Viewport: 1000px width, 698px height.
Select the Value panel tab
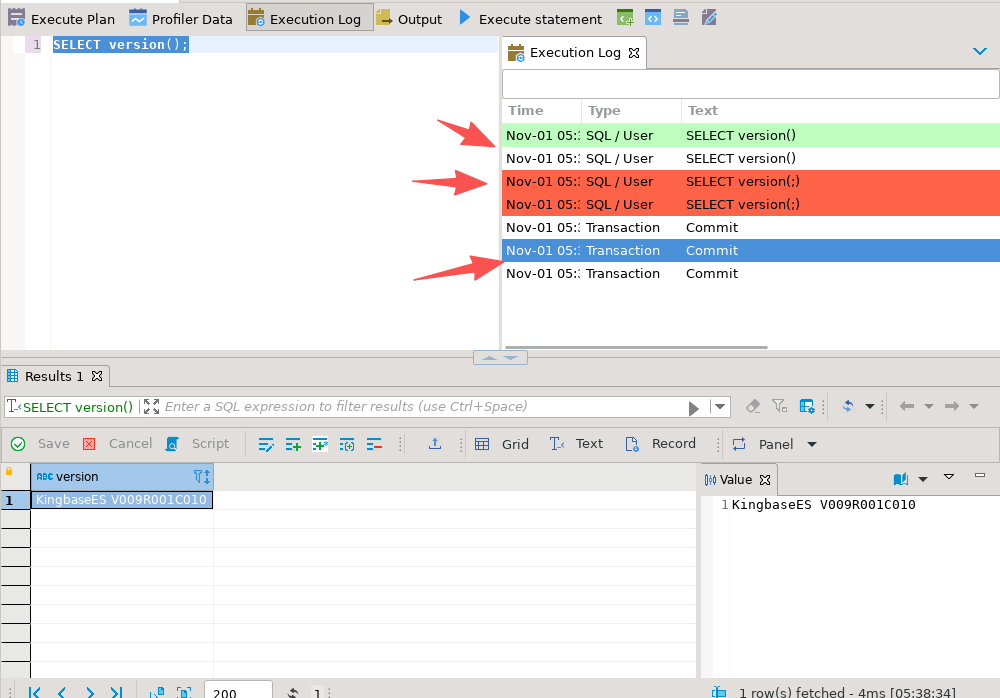pos(735,480)
